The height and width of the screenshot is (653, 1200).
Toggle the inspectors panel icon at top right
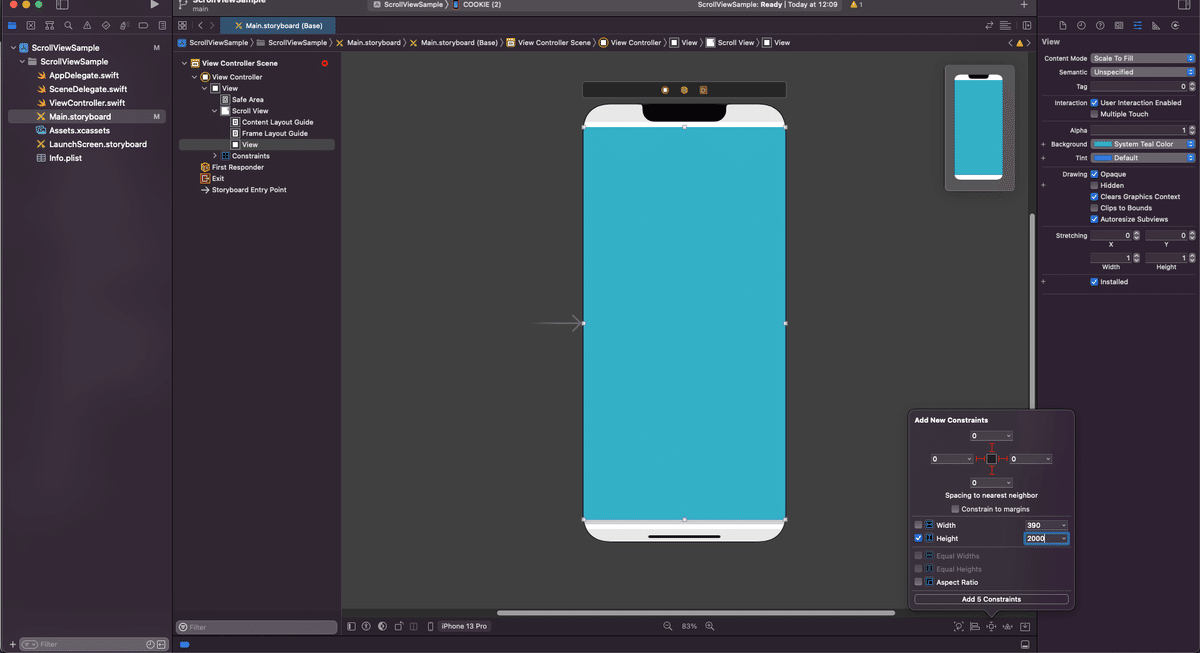(1185, 5)
